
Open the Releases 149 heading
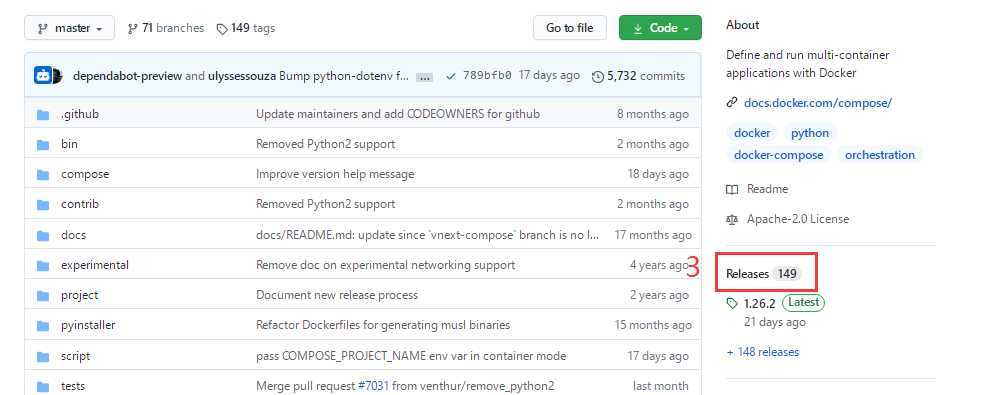(764, 274)
